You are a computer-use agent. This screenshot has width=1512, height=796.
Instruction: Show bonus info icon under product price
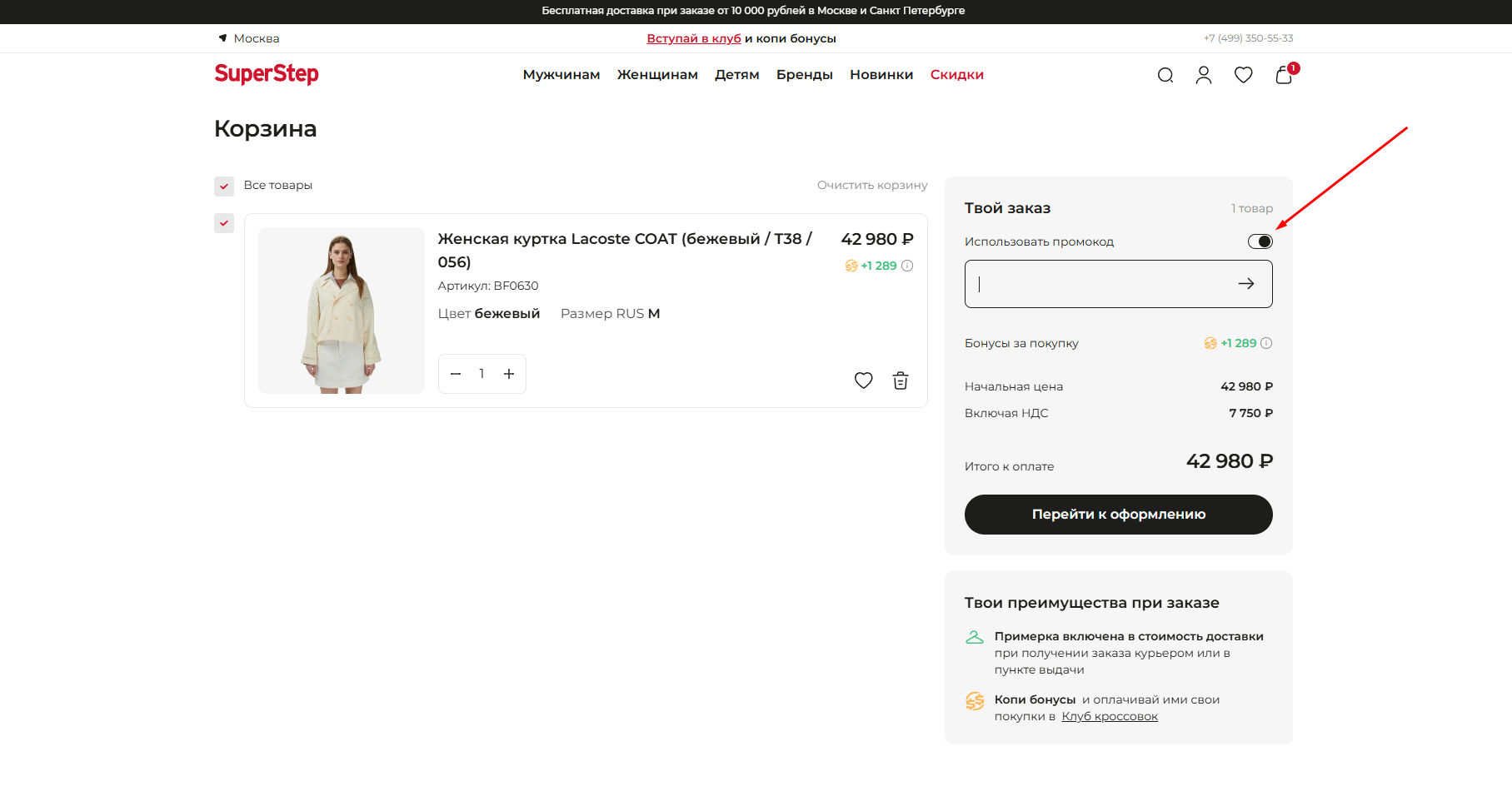tap(908, 266)
